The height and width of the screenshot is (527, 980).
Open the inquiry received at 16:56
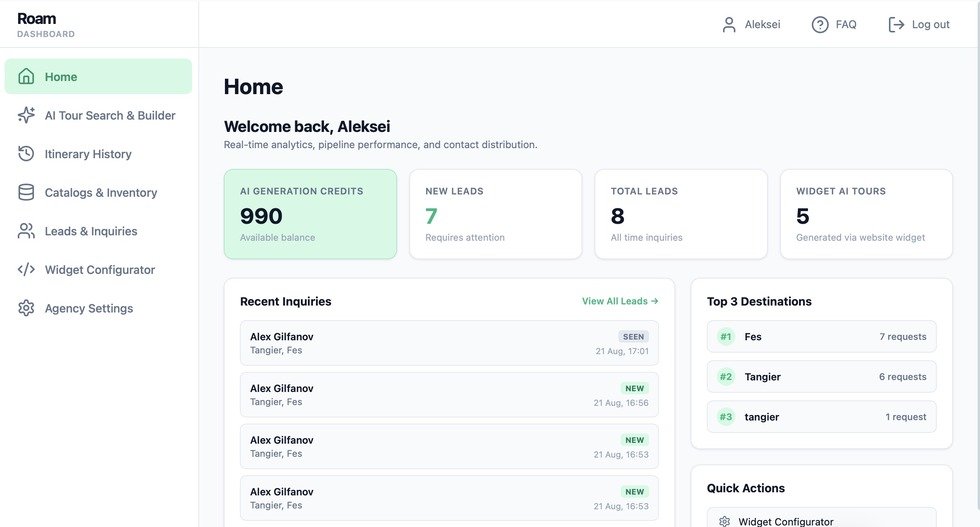449,395
